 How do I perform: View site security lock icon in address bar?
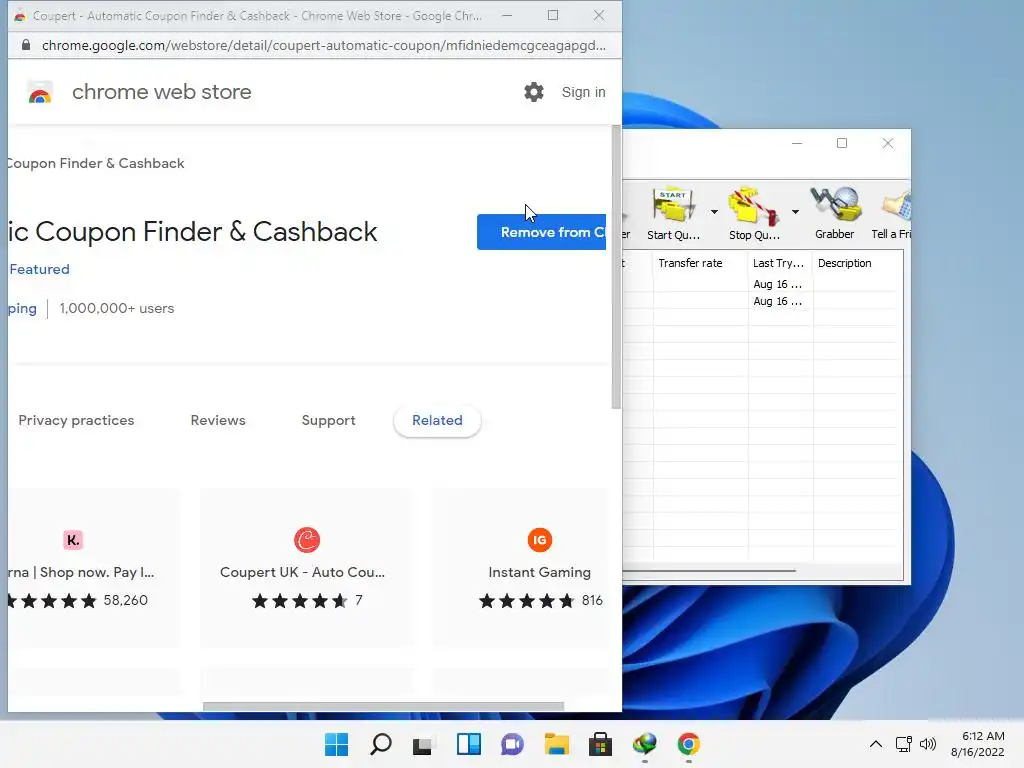click(25, 45)
